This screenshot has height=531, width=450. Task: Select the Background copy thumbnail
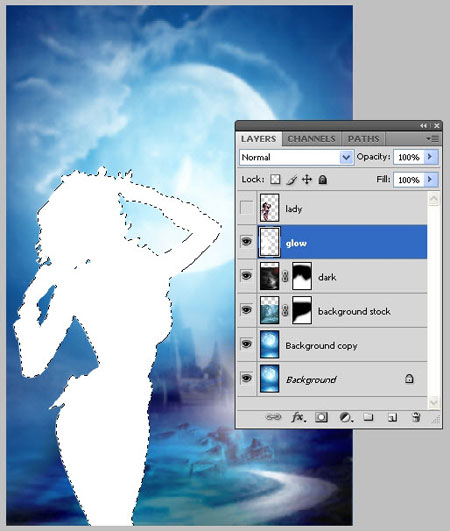coord(270,344)
